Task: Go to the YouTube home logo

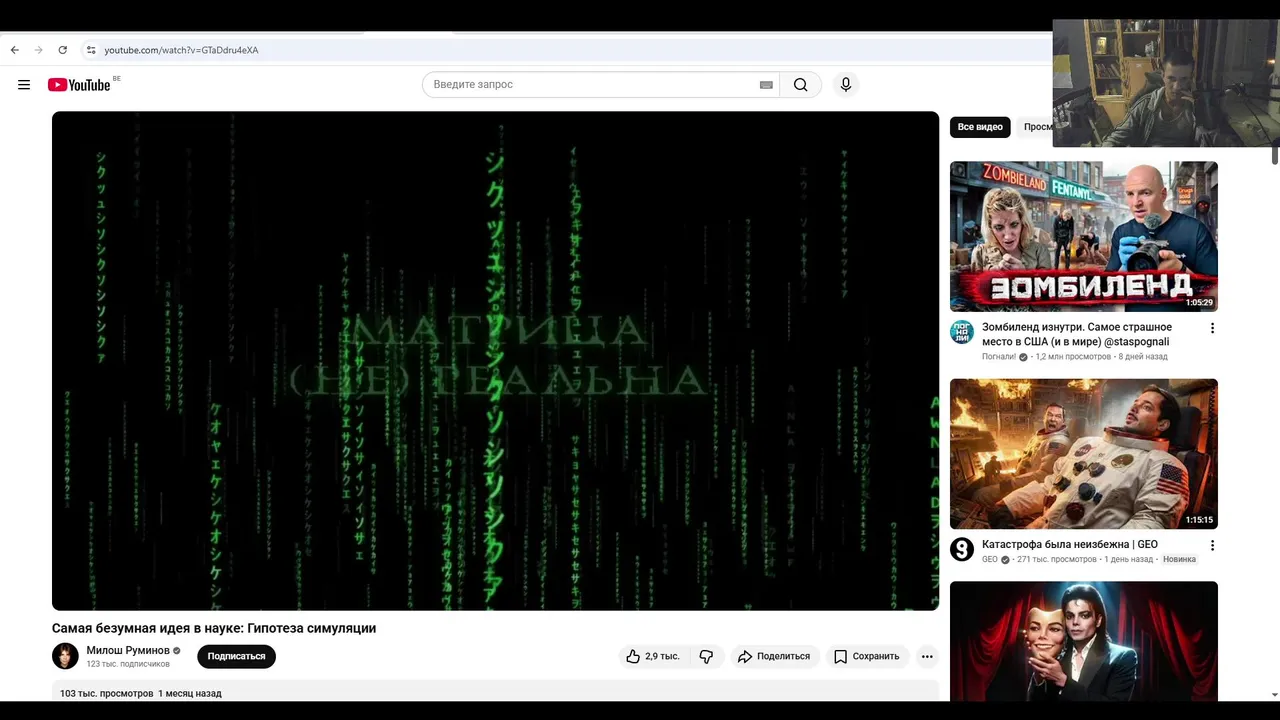Action: coord(79,85)
